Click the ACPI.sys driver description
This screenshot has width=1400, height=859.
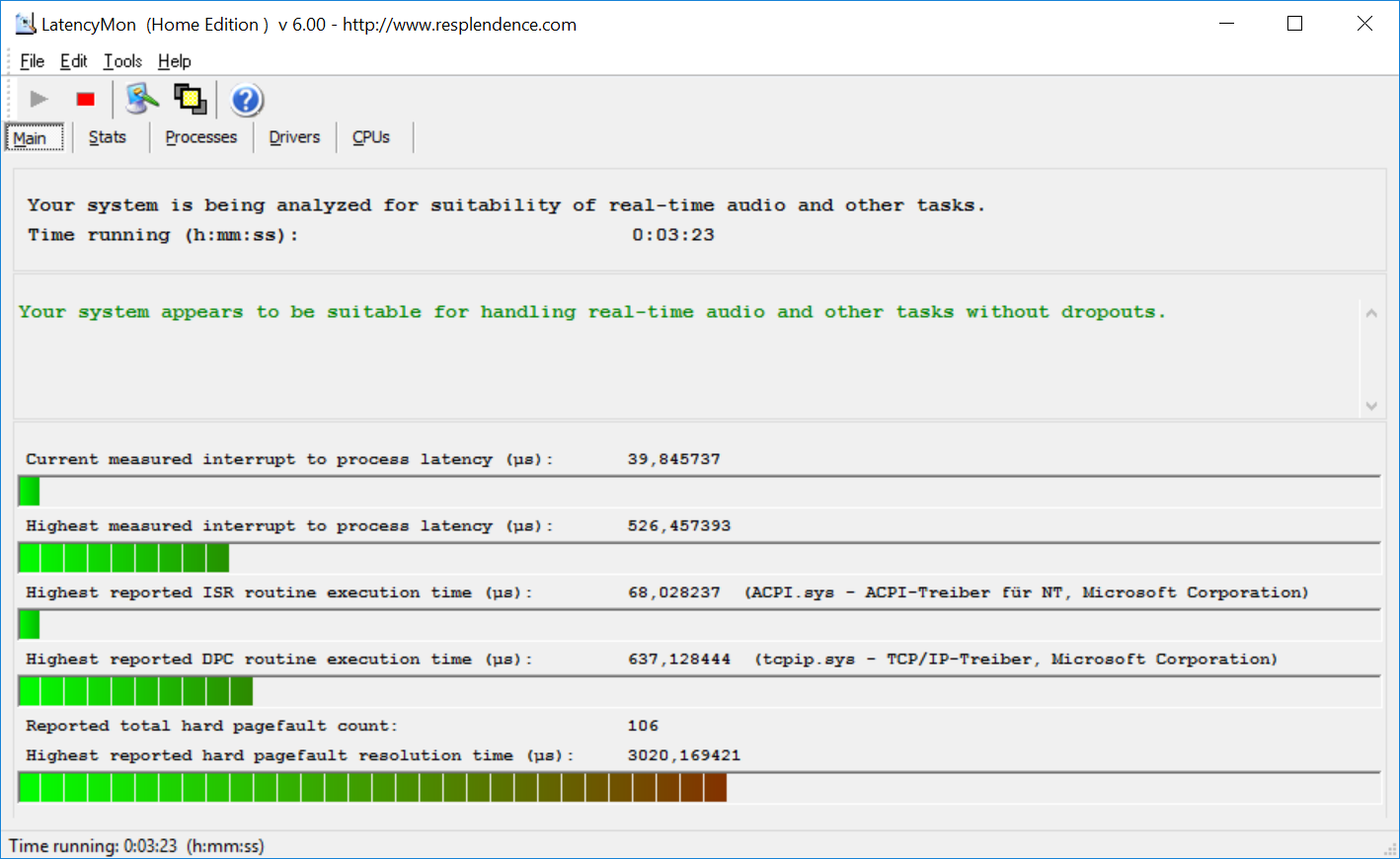[1027, 592]
